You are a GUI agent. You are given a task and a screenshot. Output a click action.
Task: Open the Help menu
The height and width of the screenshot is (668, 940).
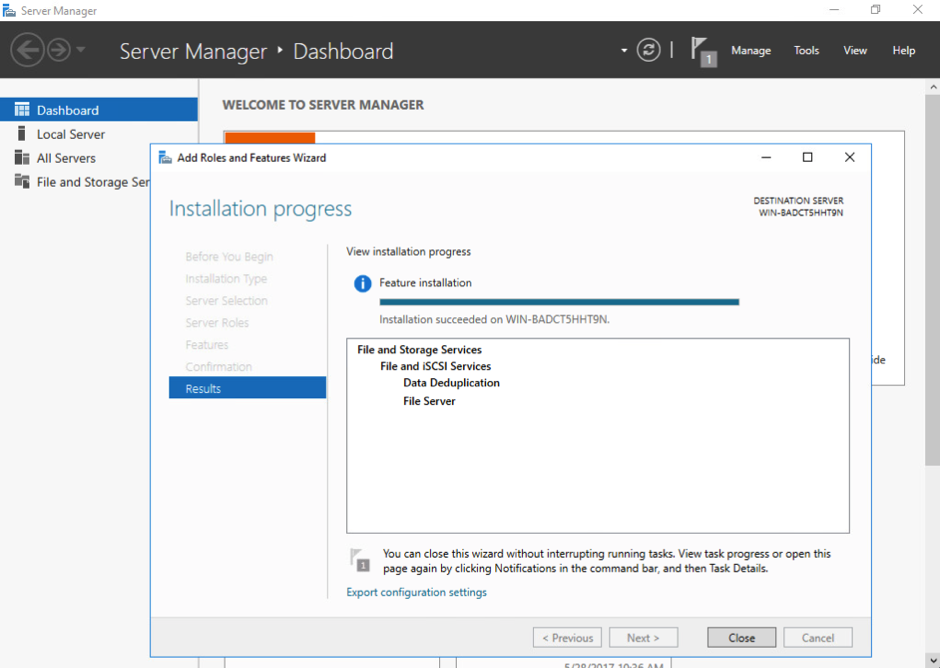click(903, 50)
